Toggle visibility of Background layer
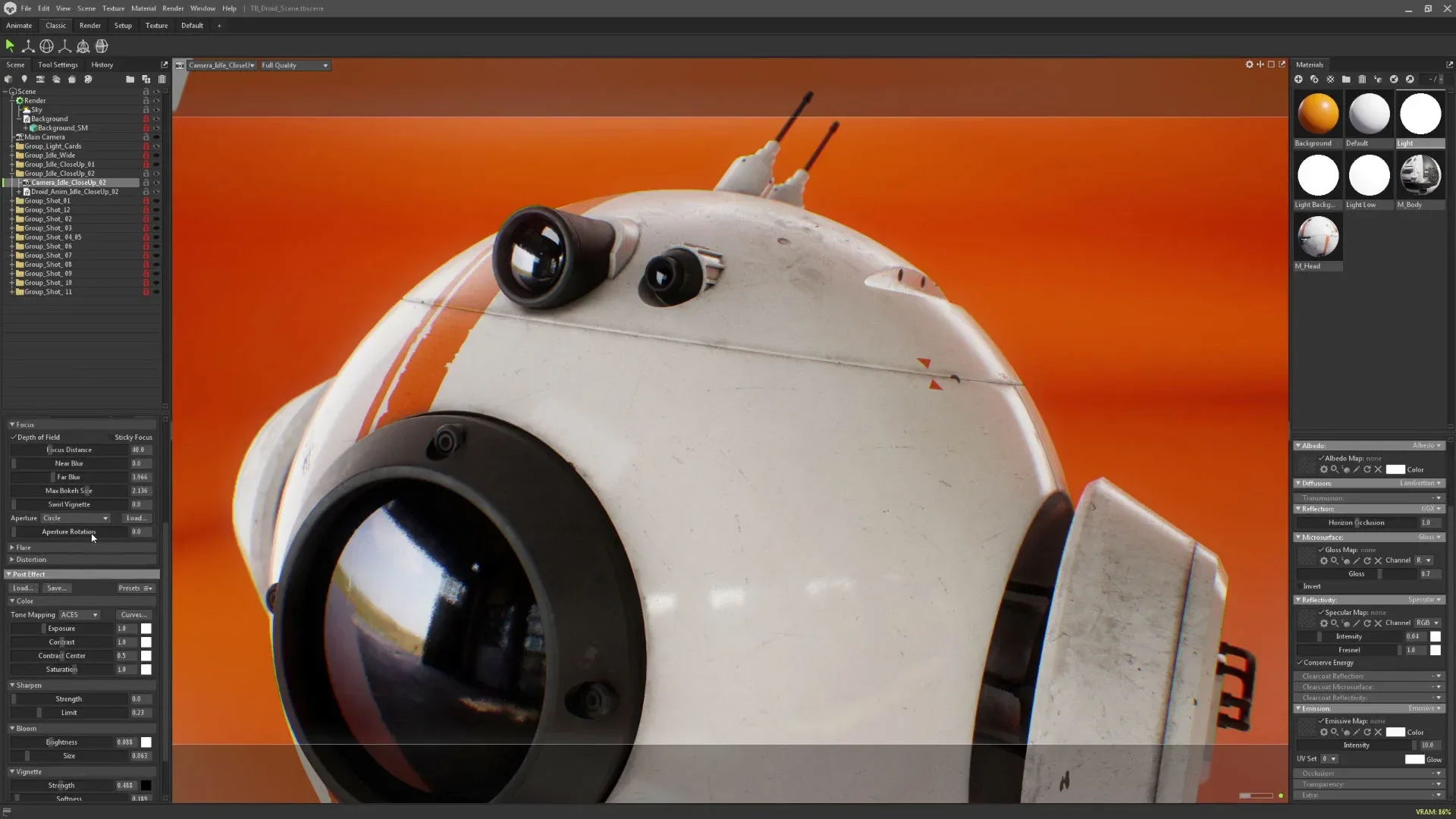Image resolution: width=1456 pixels, height=819 pixels. [156, 119]
